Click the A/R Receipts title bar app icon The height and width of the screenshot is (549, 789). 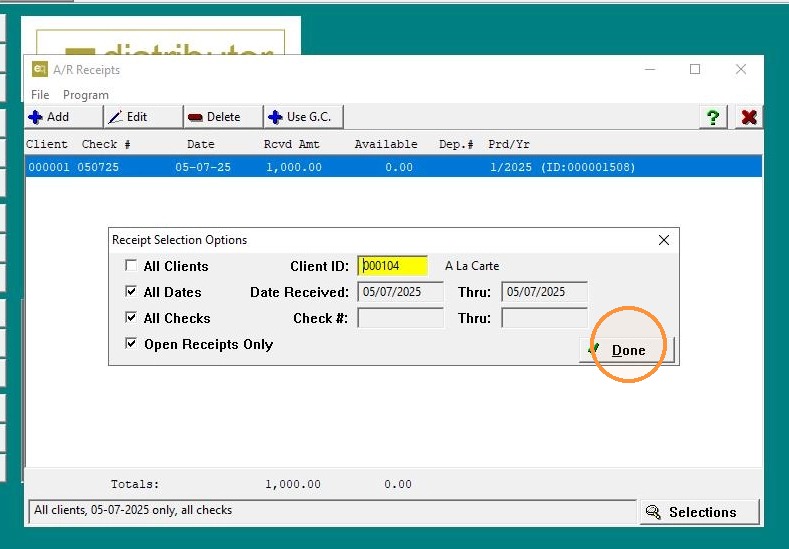(x=39, y=69)
